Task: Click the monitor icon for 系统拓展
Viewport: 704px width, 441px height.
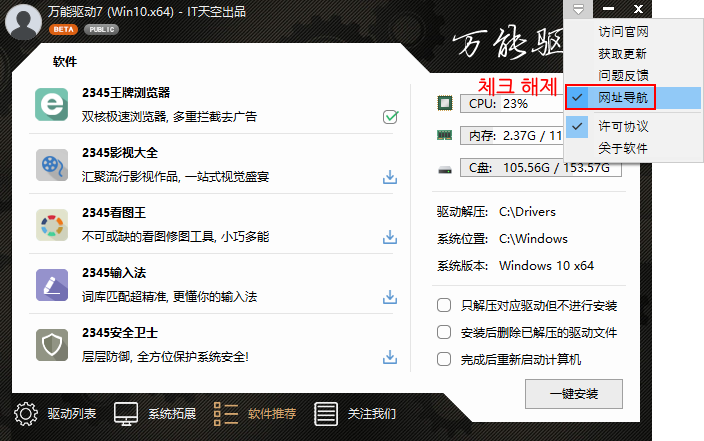Action: click(126, 414)
